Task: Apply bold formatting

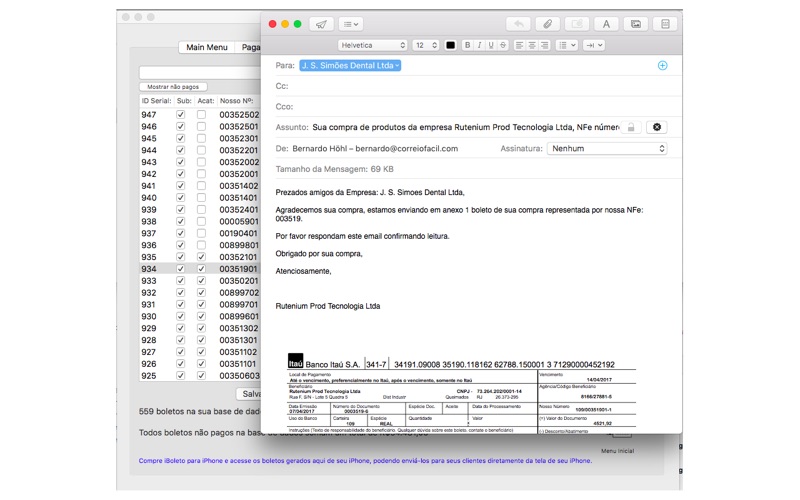Action: click(x=467, y=45)
